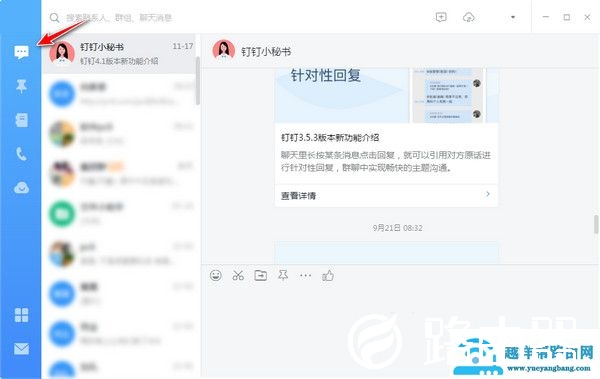The height and width of the screenshot is (379, 600).
Task: Open the mail envelope icon in sidebar
Action: (x=21, y=349)
